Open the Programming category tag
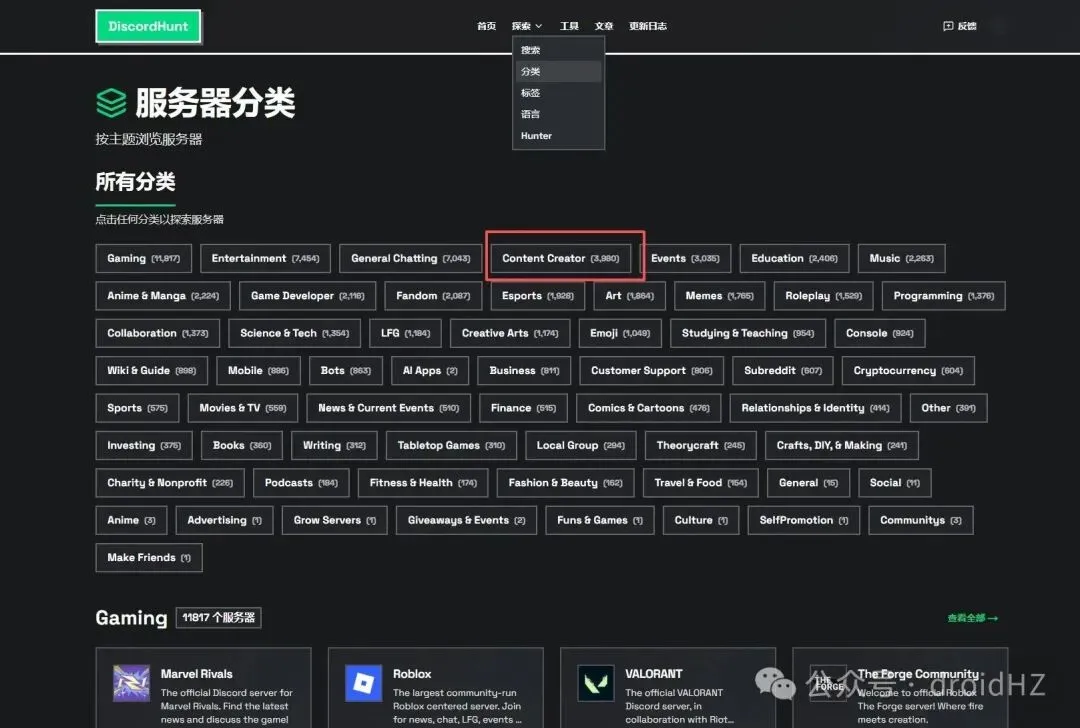 coord(943,295)
